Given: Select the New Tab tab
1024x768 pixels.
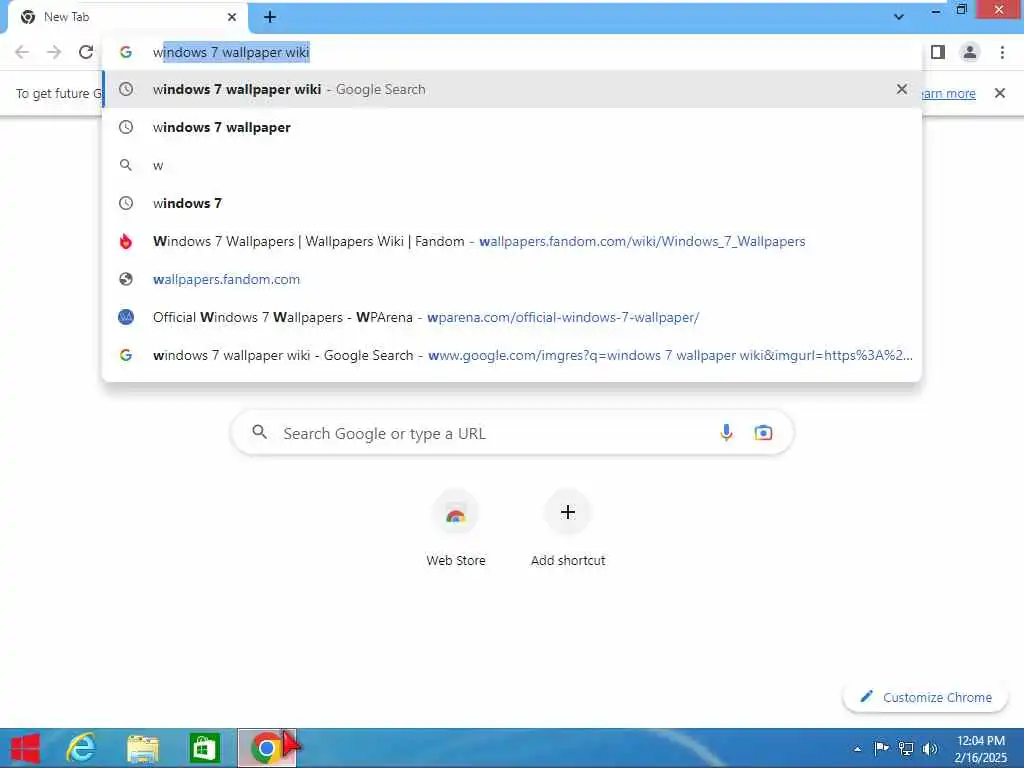Looking at the screenshot, I should tap(128, 17).
